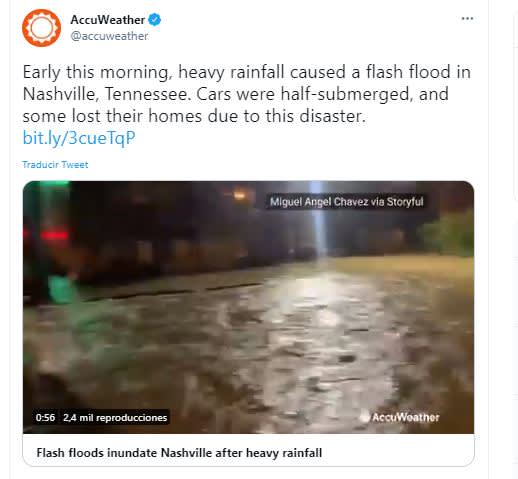518x479 pixels.
Task: Click the blue verified badge
Action: click(154, 20)
